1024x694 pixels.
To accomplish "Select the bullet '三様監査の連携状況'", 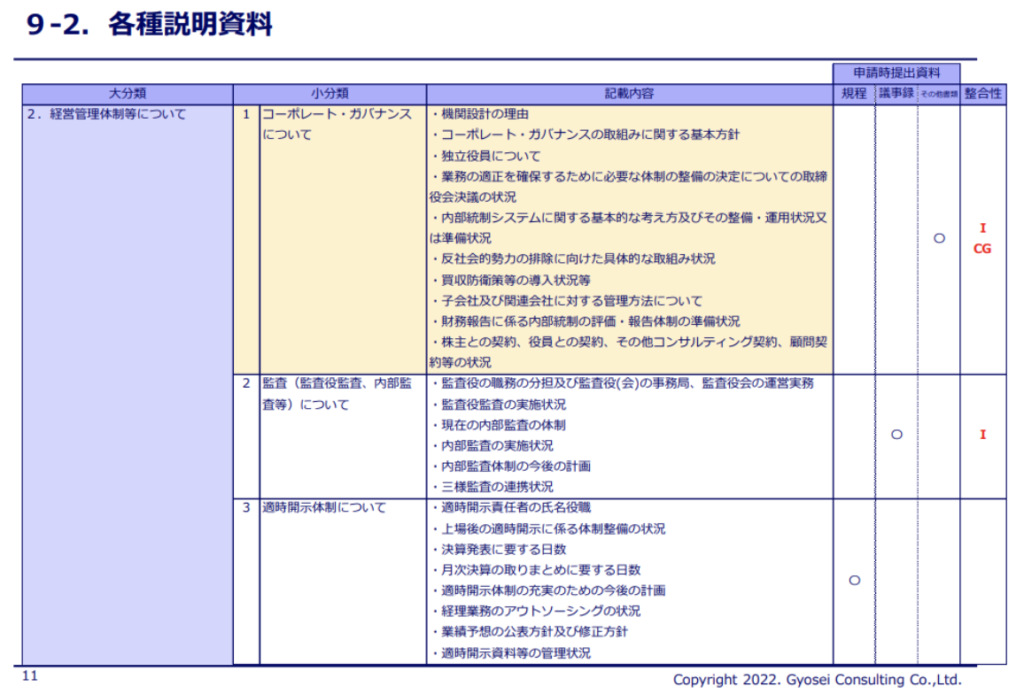I will [492, 487].
